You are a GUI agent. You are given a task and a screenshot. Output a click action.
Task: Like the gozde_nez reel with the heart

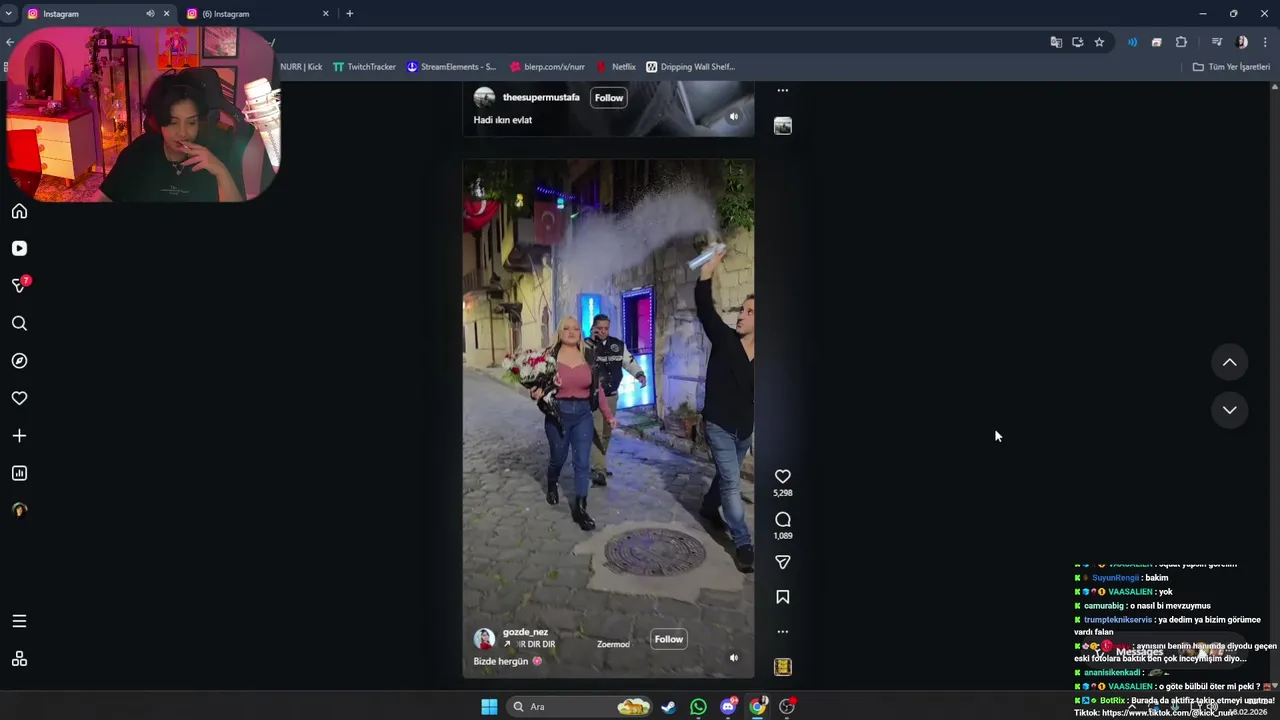tap(783, 477)
